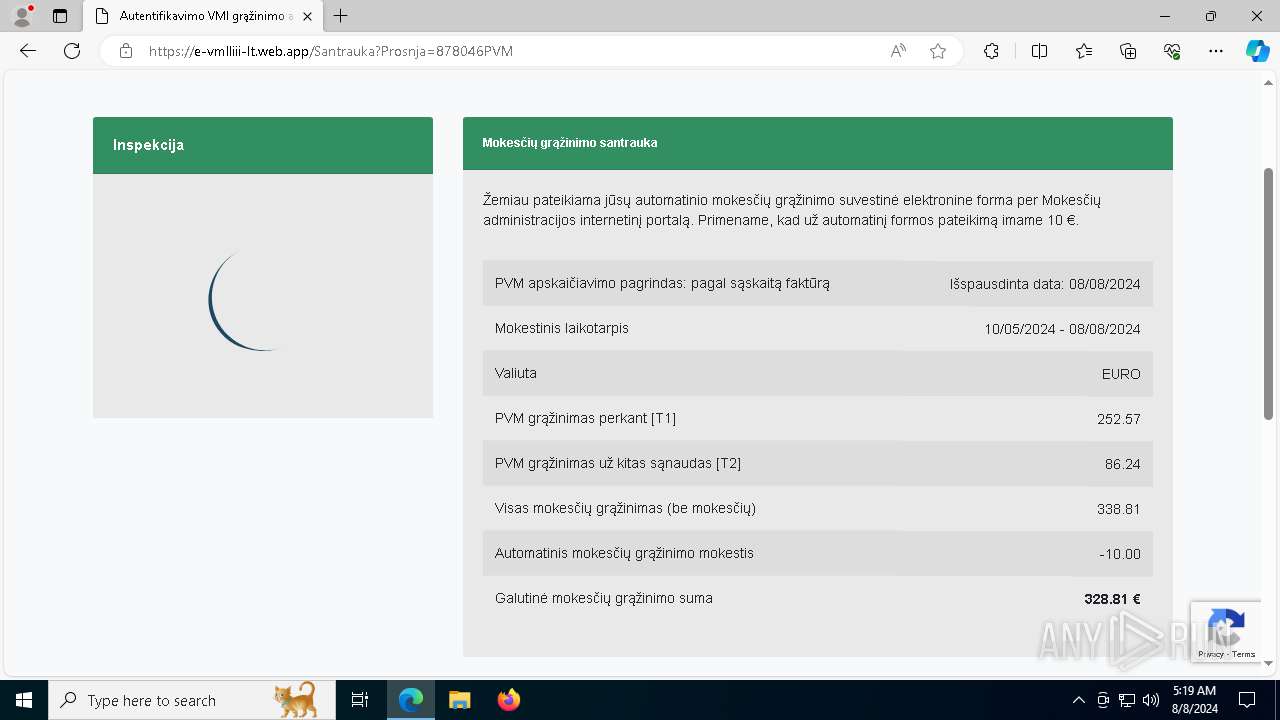
Task: Click Galutinė mokesčių grąžinimo suma label
Action: pos(604,598)
